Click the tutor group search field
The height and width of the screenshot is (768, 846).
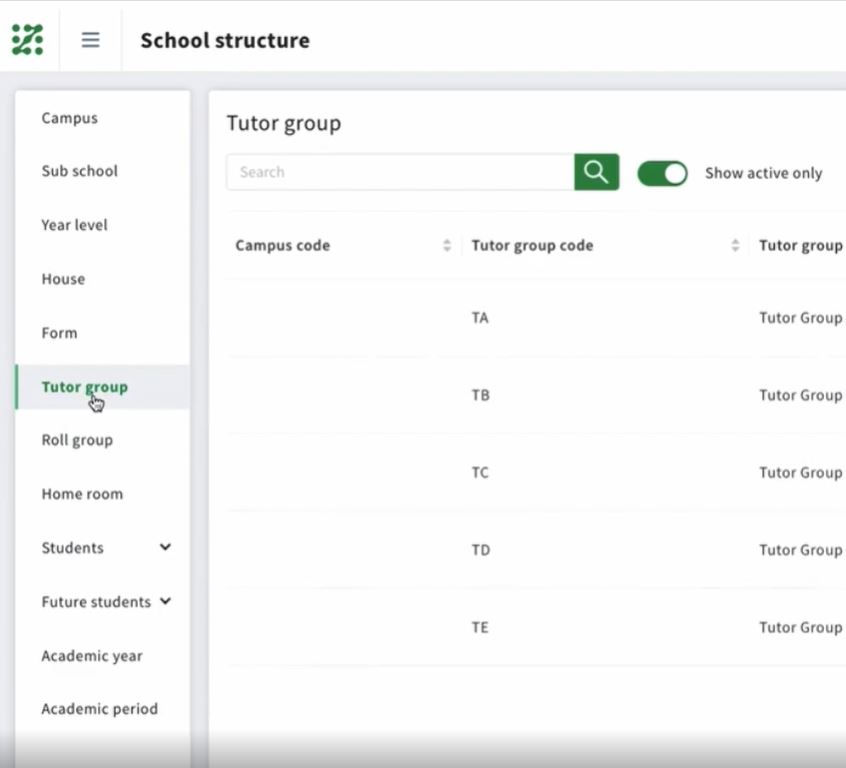(x=400, y=172)
